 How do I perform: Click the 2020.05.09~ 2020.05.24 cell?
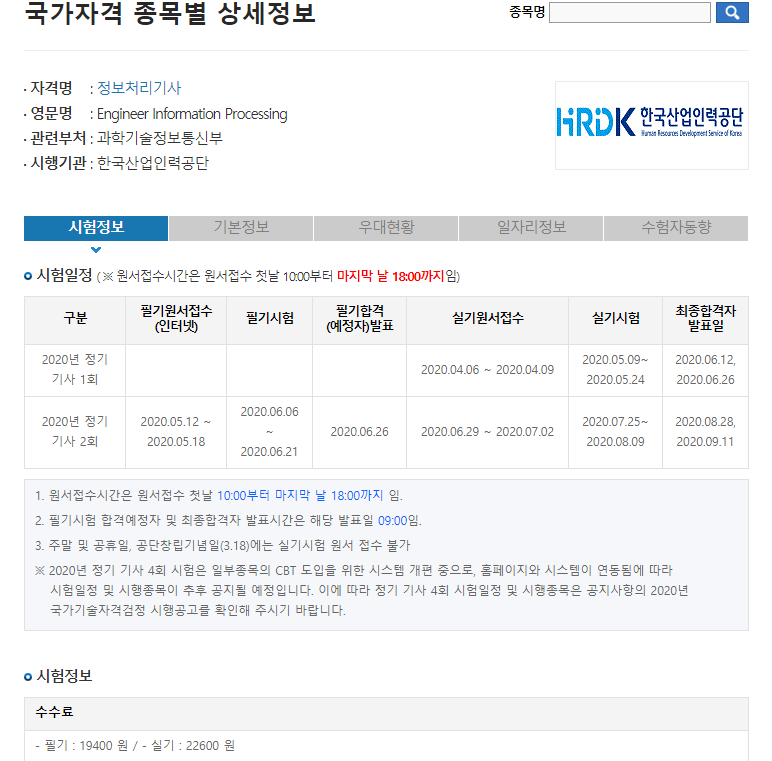tap(615, 370)
